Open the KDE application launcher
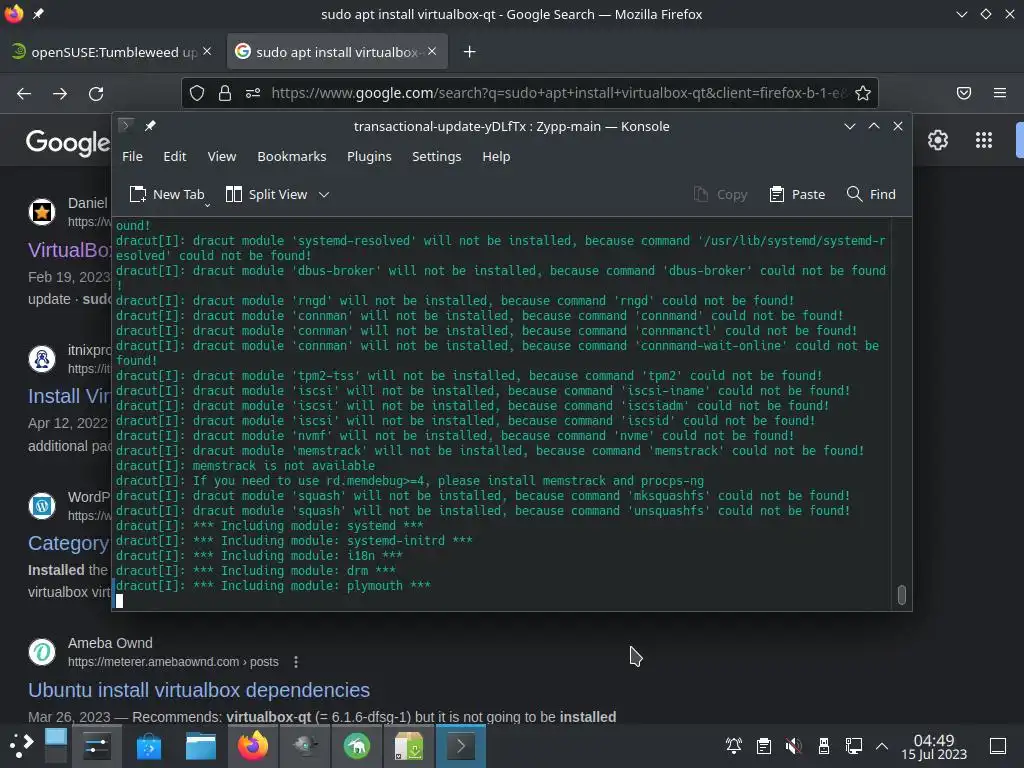 21,746
